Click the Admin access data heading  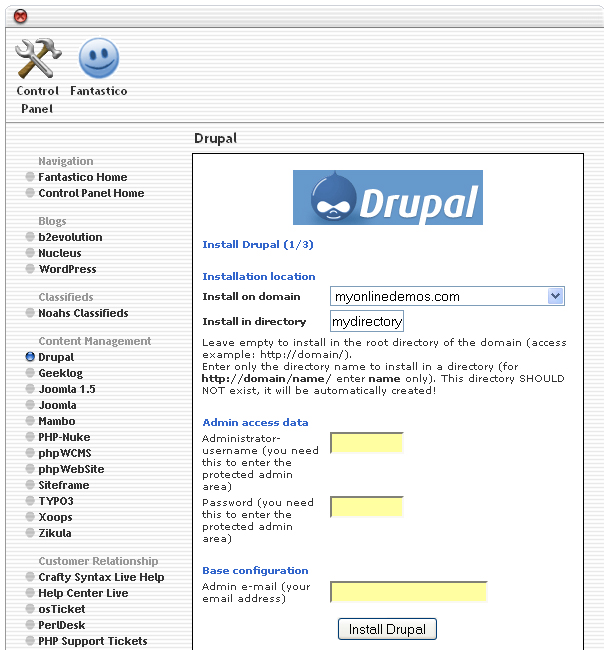[x=255, y=422]
